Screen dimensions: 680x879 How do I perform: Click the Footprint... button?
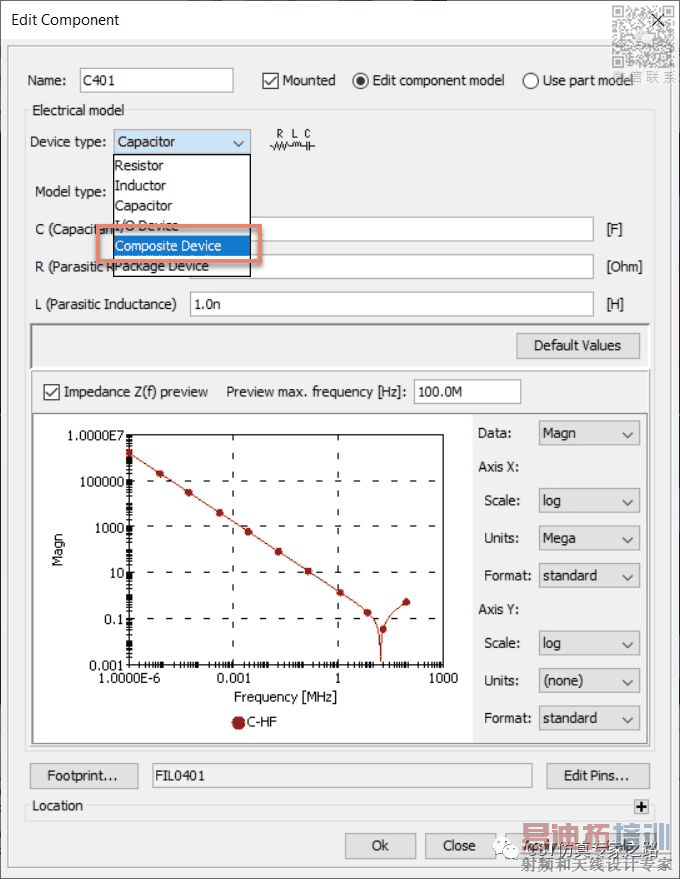[84, 776]
